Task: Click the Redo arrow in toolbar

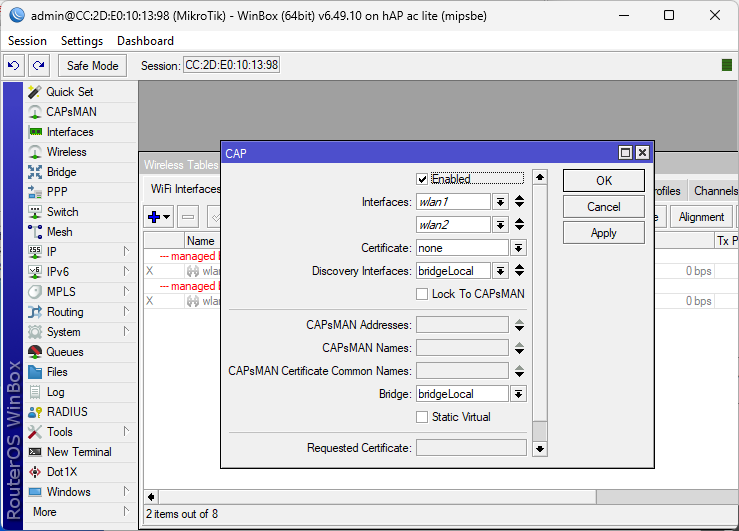Action: pos(39,65)
